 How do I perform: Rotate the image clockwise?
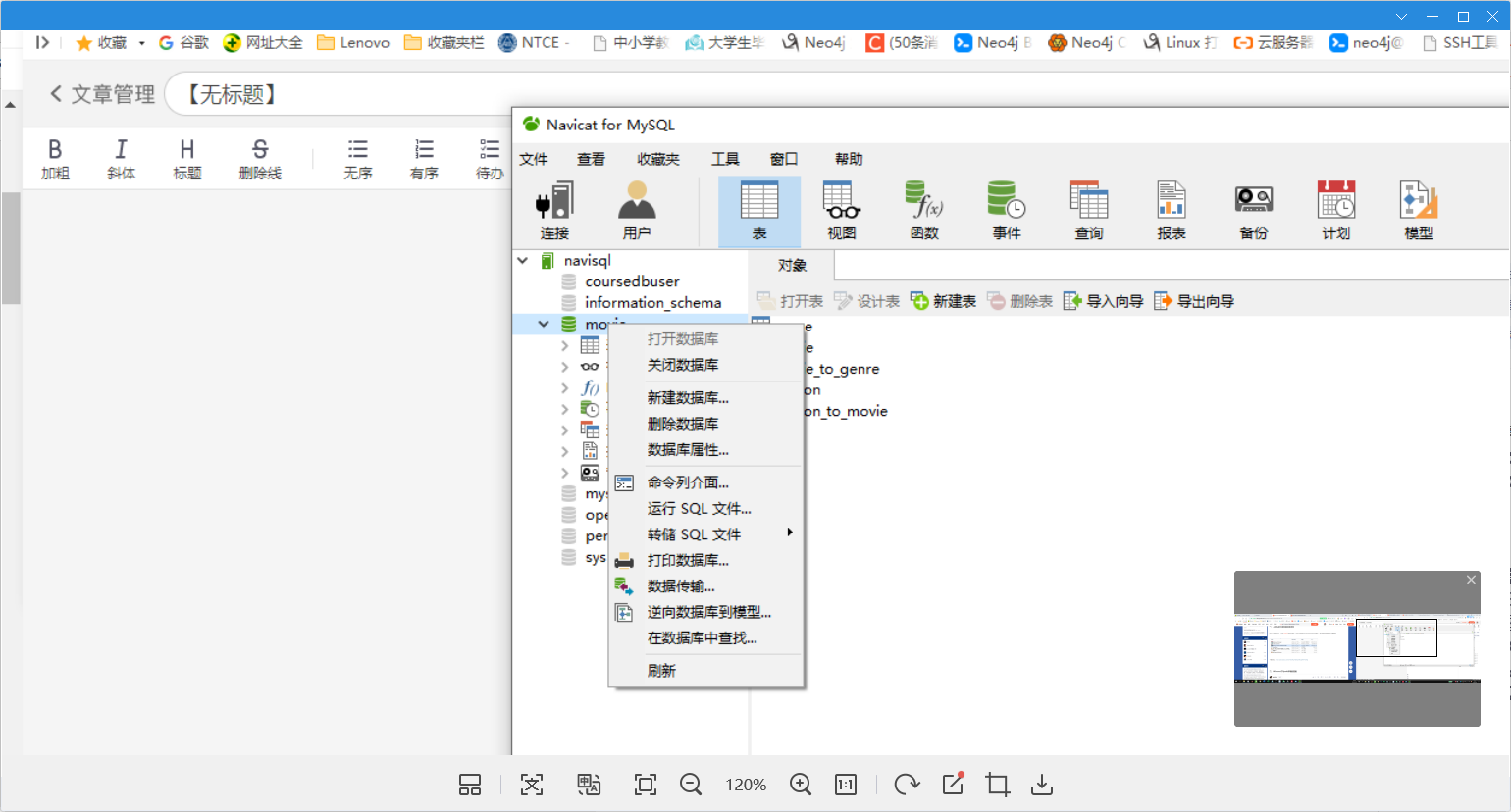[907, 785]
